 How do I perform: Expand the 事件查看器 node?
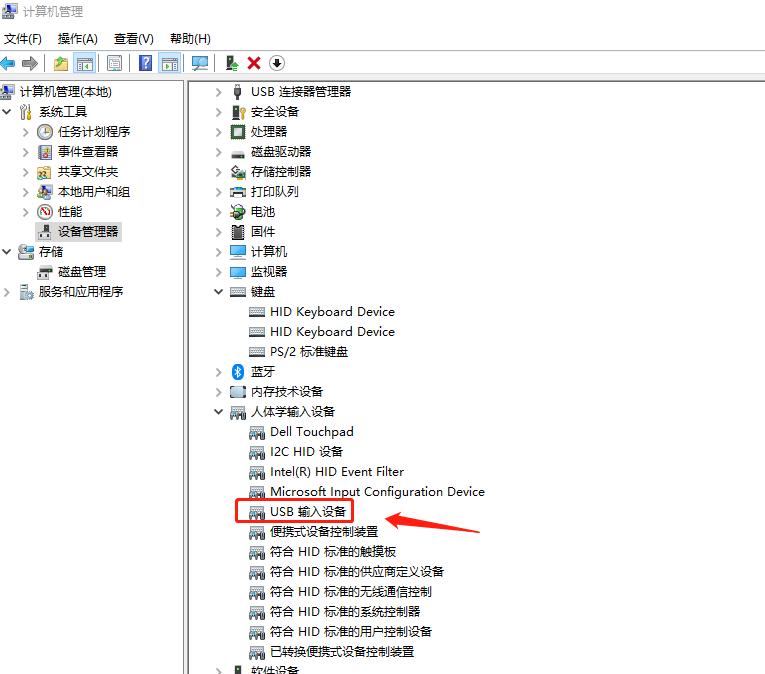[25, 152]
